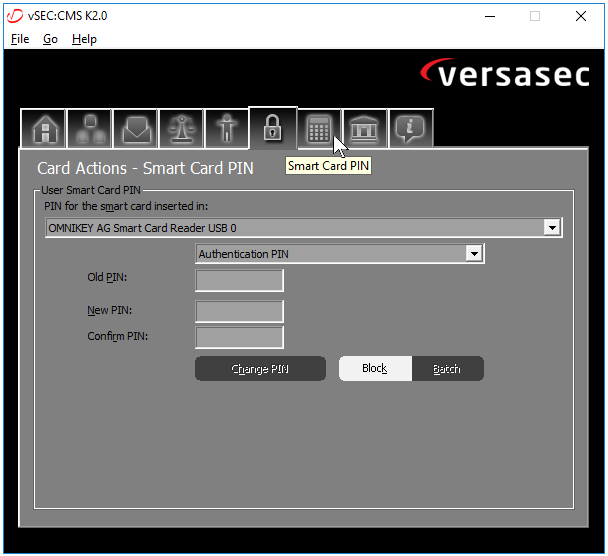Open the Help menu
608x556 pixels.
84,39
